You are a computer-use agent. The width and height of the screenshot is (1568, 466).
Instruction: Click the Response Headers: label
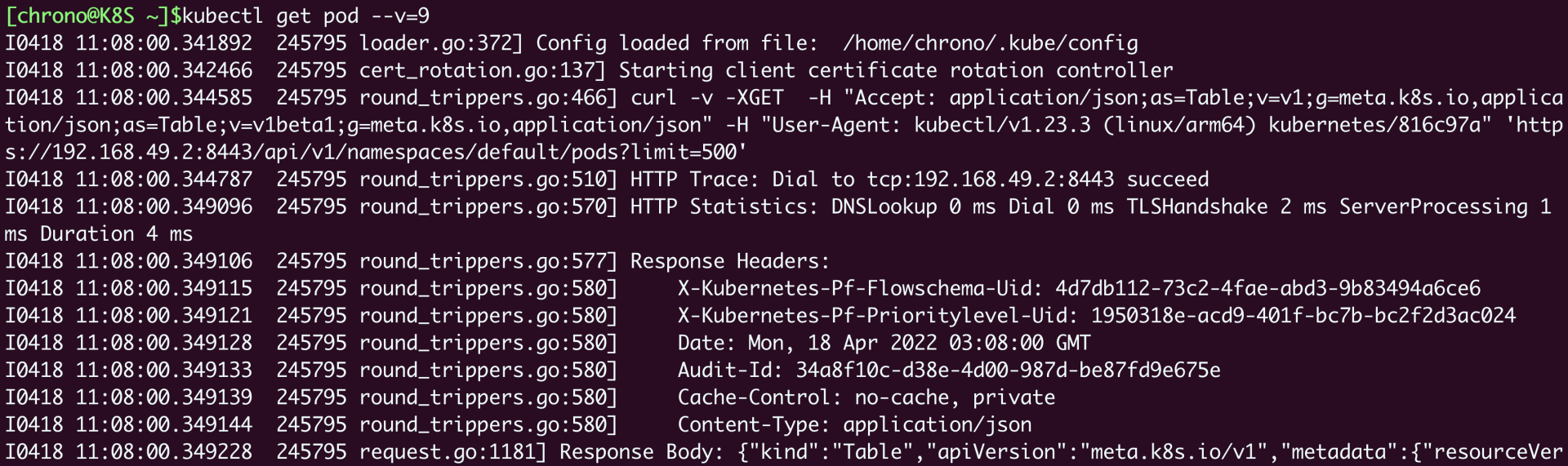click(x=729, y=261)
